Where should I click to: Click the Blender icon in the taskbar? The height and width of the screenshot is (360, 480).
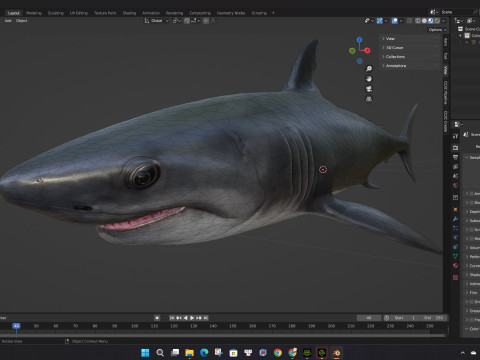[336, 353]
